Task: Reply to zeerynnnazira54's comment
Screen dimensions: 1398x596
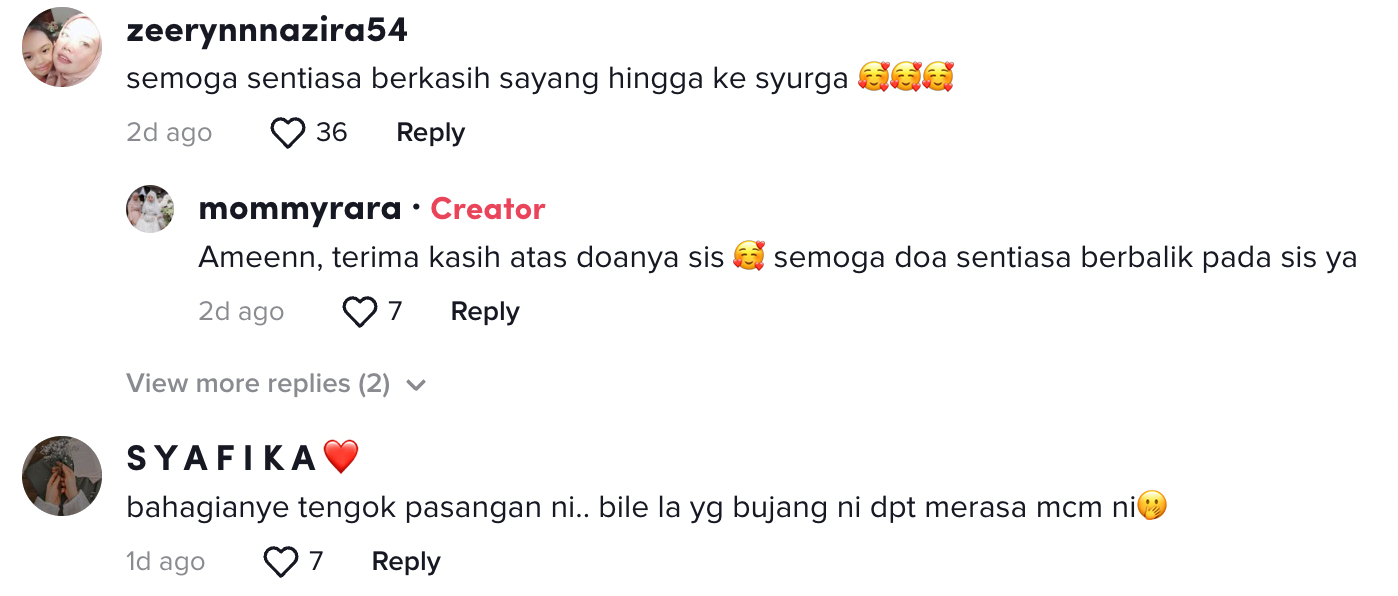Action: (x=430, y=133)
